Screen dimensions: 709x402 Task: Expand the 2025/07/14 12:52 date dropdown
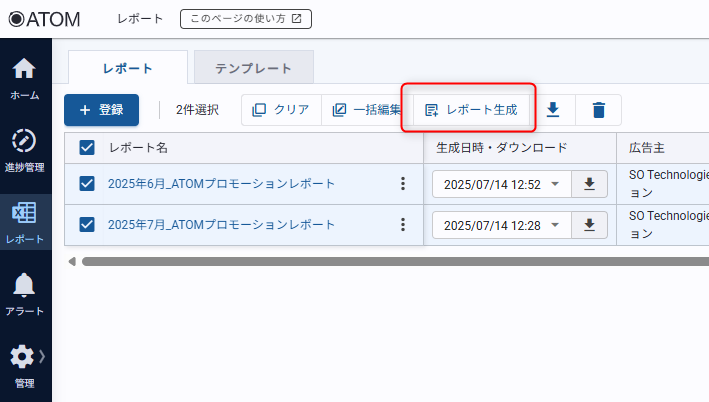point(555,184)
